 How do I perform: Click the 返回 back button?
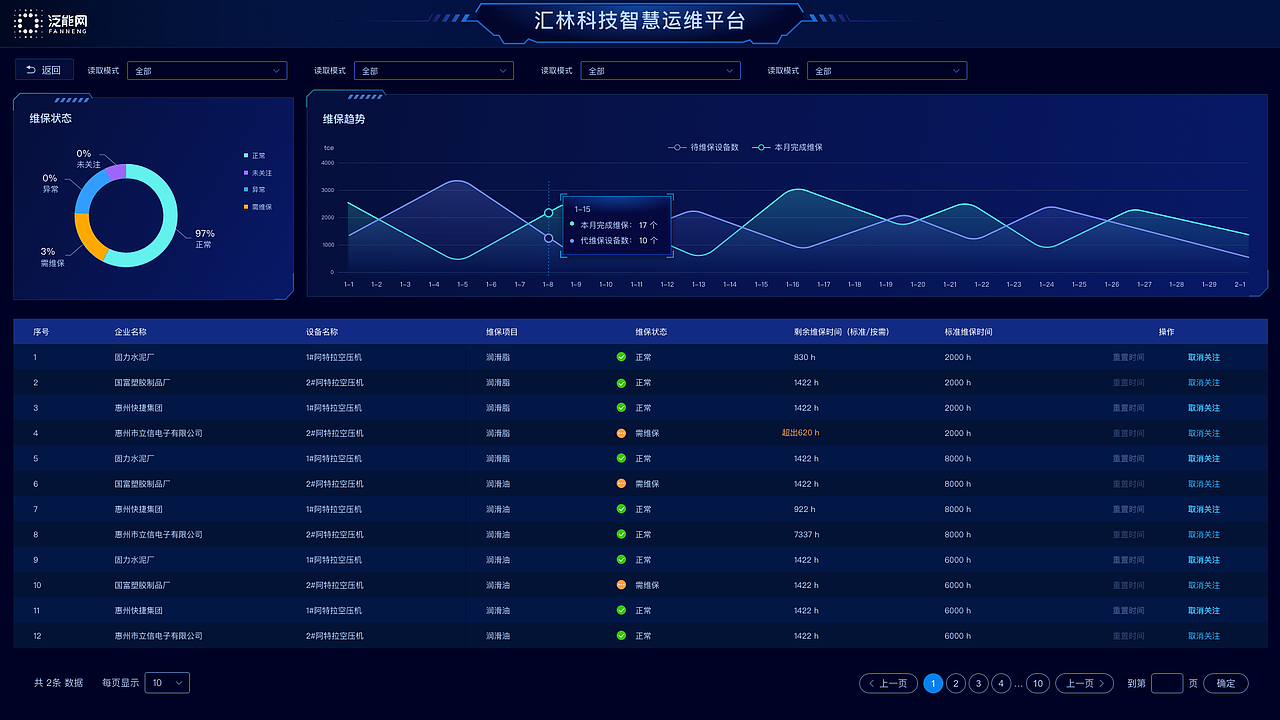[x=44, y=70]
